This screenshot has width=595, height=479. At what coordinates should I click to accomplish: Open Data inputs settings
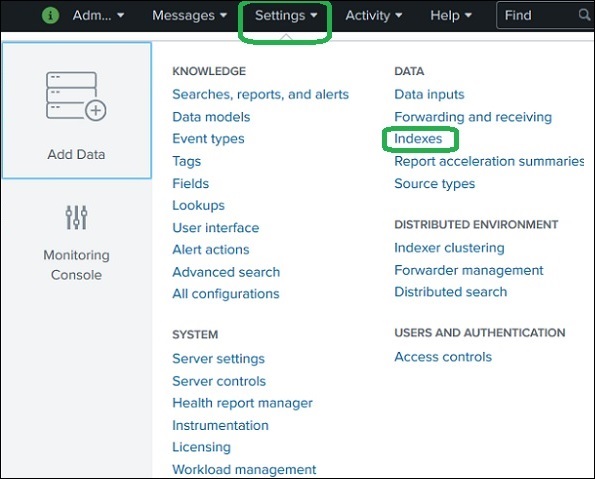pyautogui.click(x=429, y=94)
